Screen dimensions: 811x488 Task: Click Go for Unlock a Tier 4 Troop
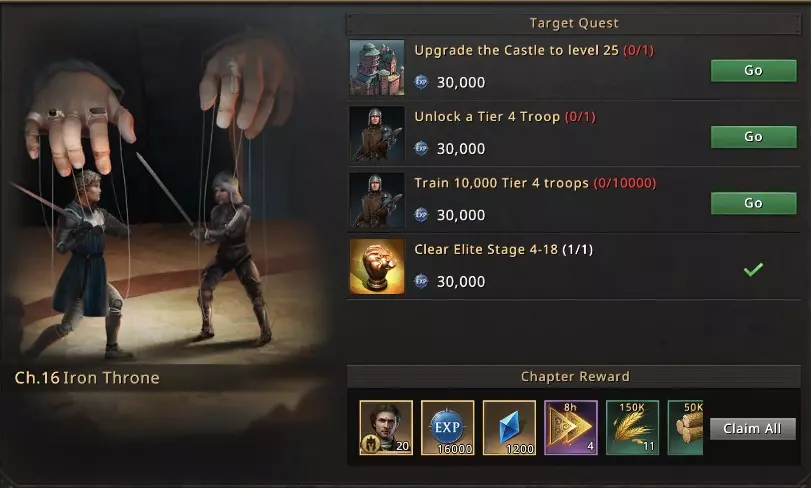[754, 136]
